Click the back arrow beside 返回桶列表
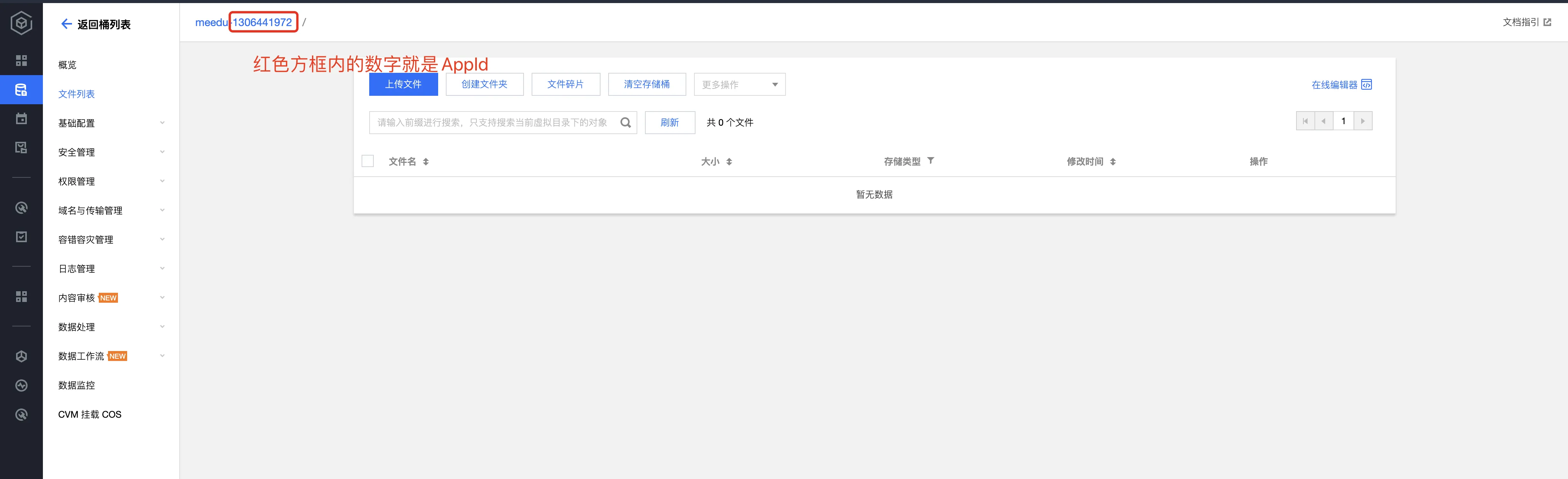 (66, 24)
